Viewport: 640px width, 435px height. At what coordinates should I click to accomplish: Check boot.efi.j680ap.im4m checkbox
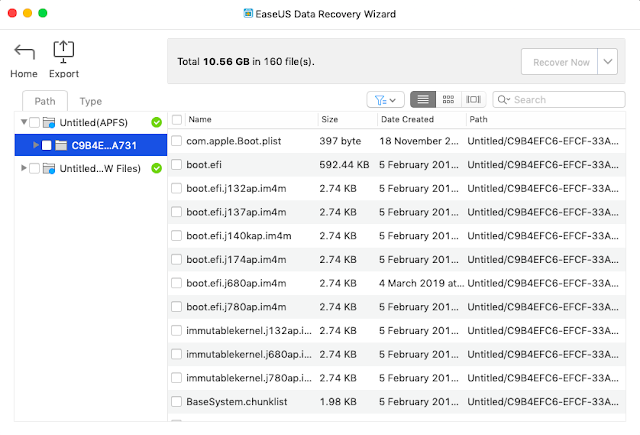point(176,283)
